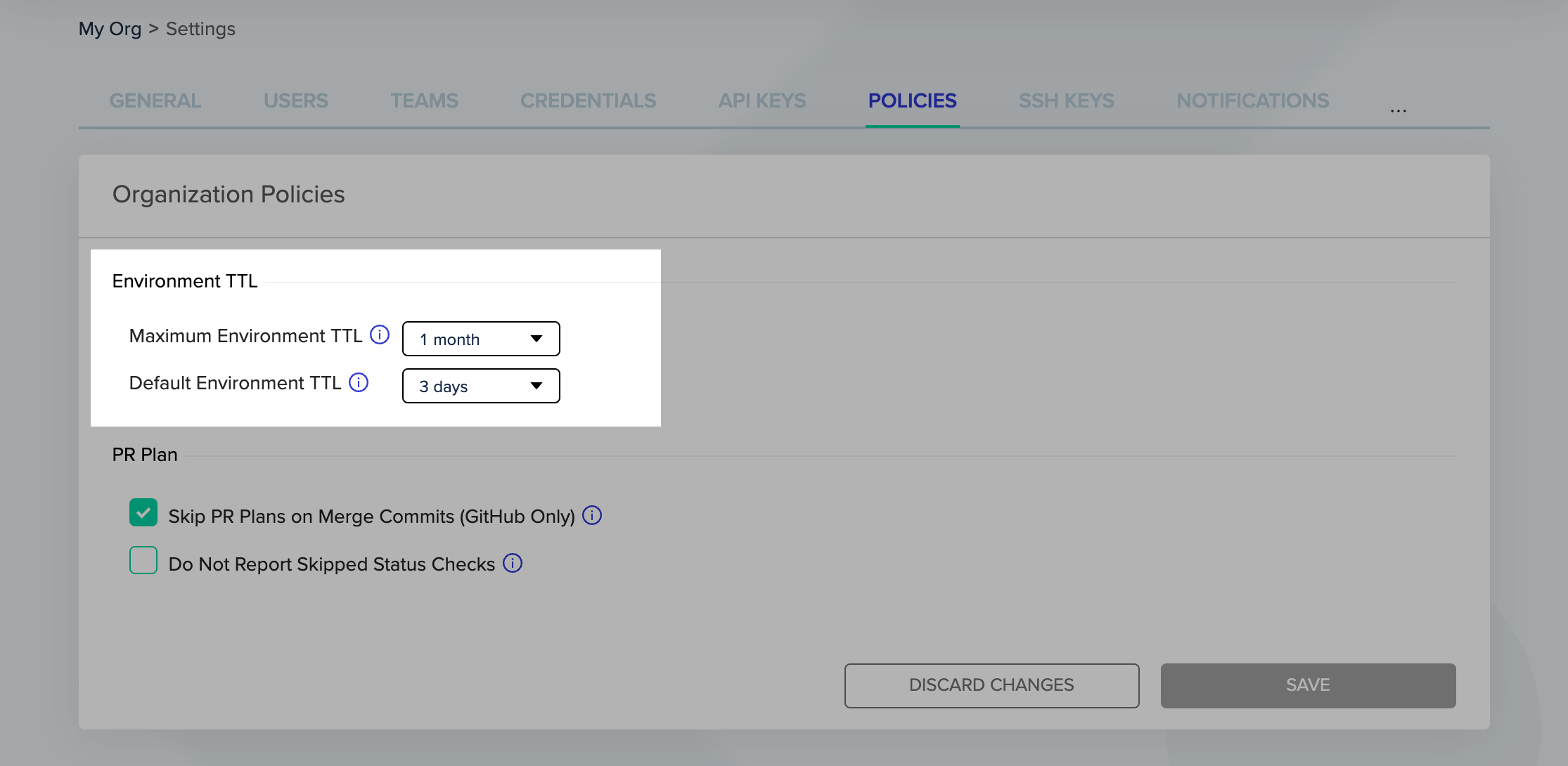Click the arrow on the 3 days selector
Screen dimensions: 1568x766
click(536, 386)
